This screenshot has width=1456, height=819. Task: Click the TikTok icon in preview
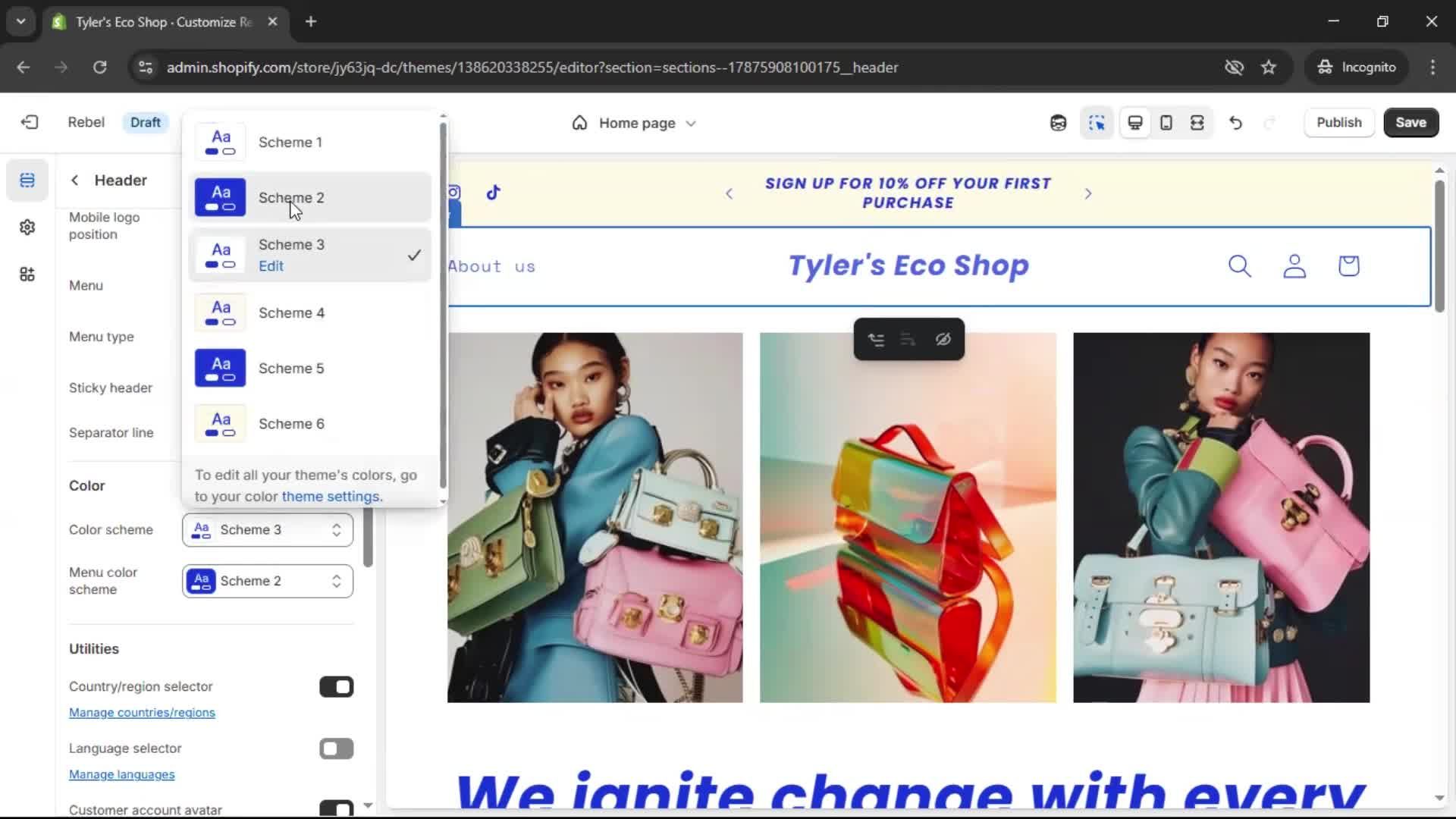click(494, 193)
